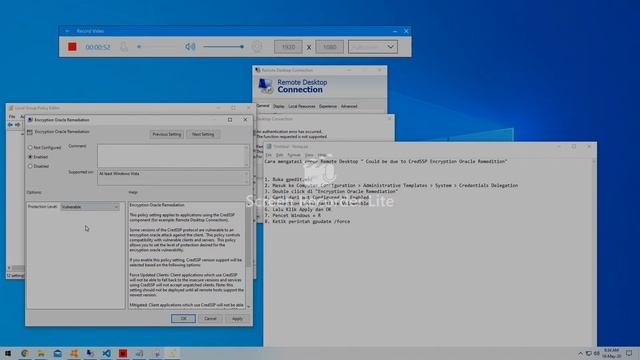Click Apply in Encryption Oracle Remediation dialog
Viewport: 640px width, 360px height.
[x=237, y=318]
